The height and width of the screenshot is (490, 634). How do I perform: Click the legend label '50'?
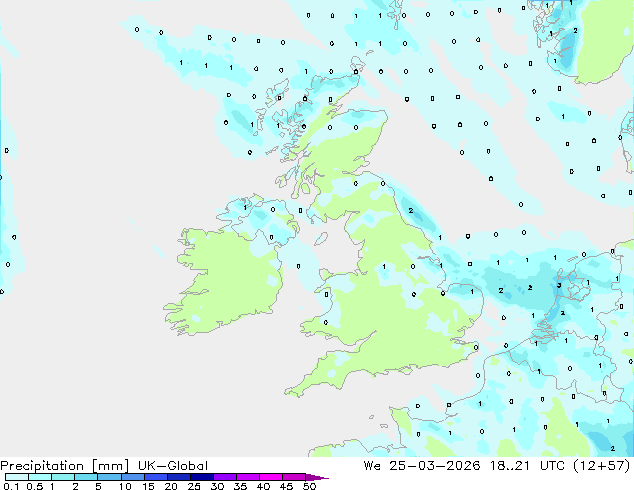(309, 486)
